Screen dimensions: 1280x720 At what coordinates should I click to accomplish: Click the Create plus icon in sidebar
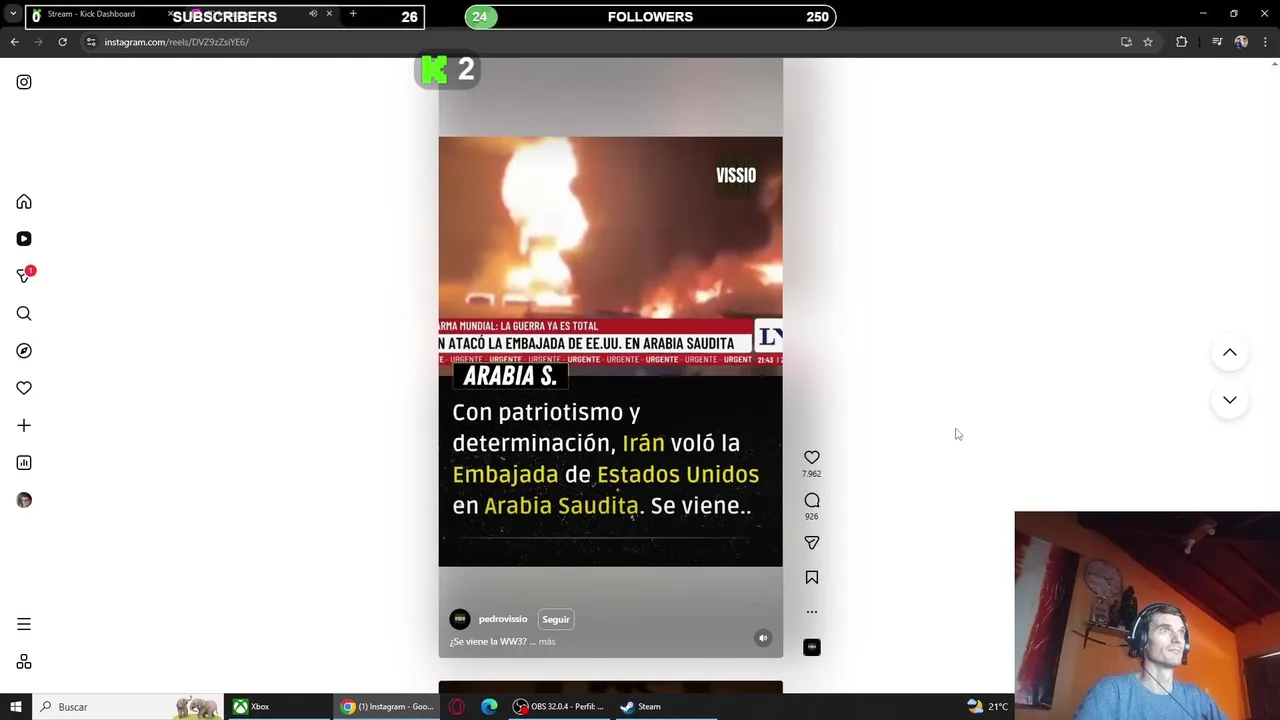coord(24,425)
